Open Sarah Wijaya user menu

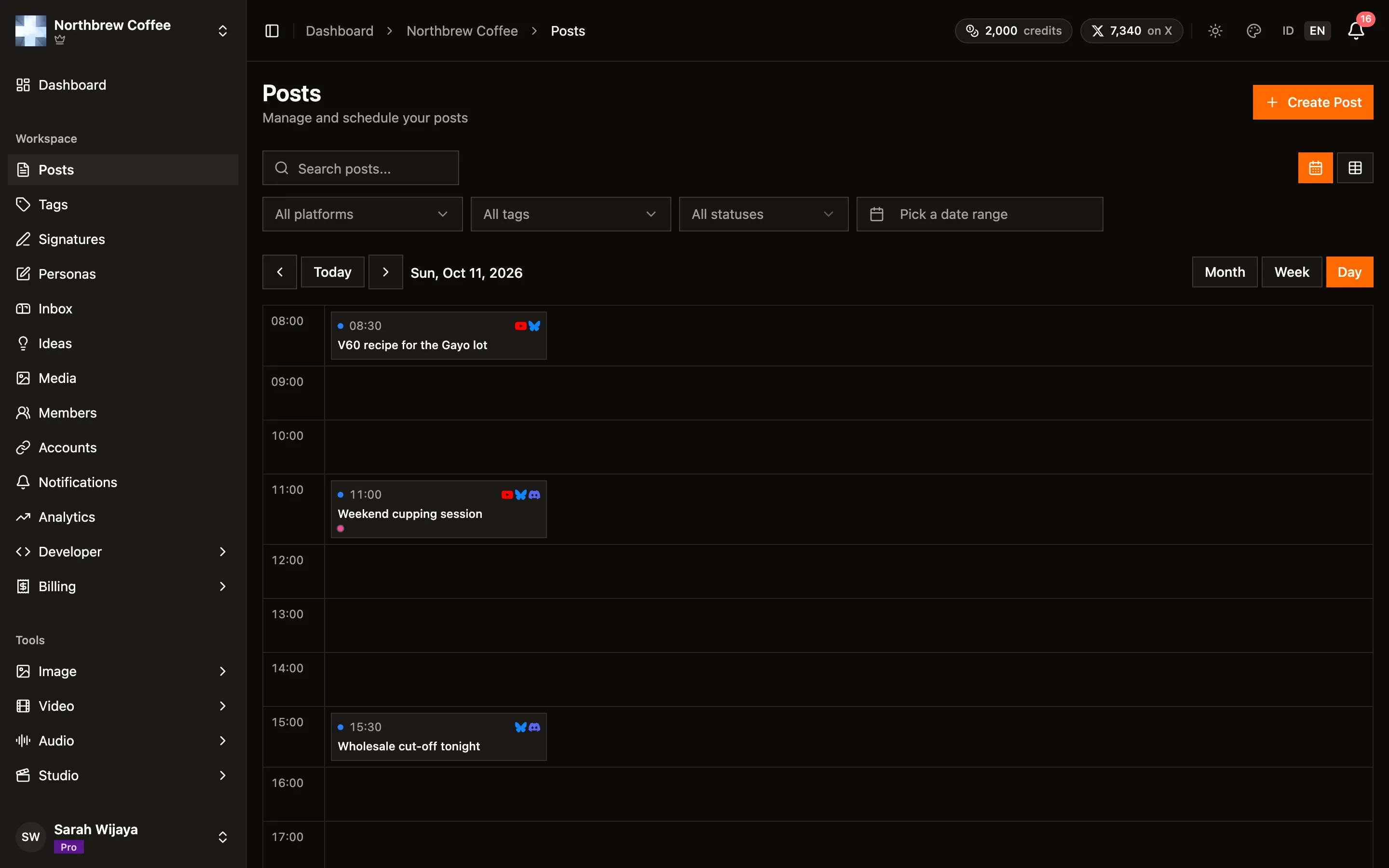[x=123, y=837]
